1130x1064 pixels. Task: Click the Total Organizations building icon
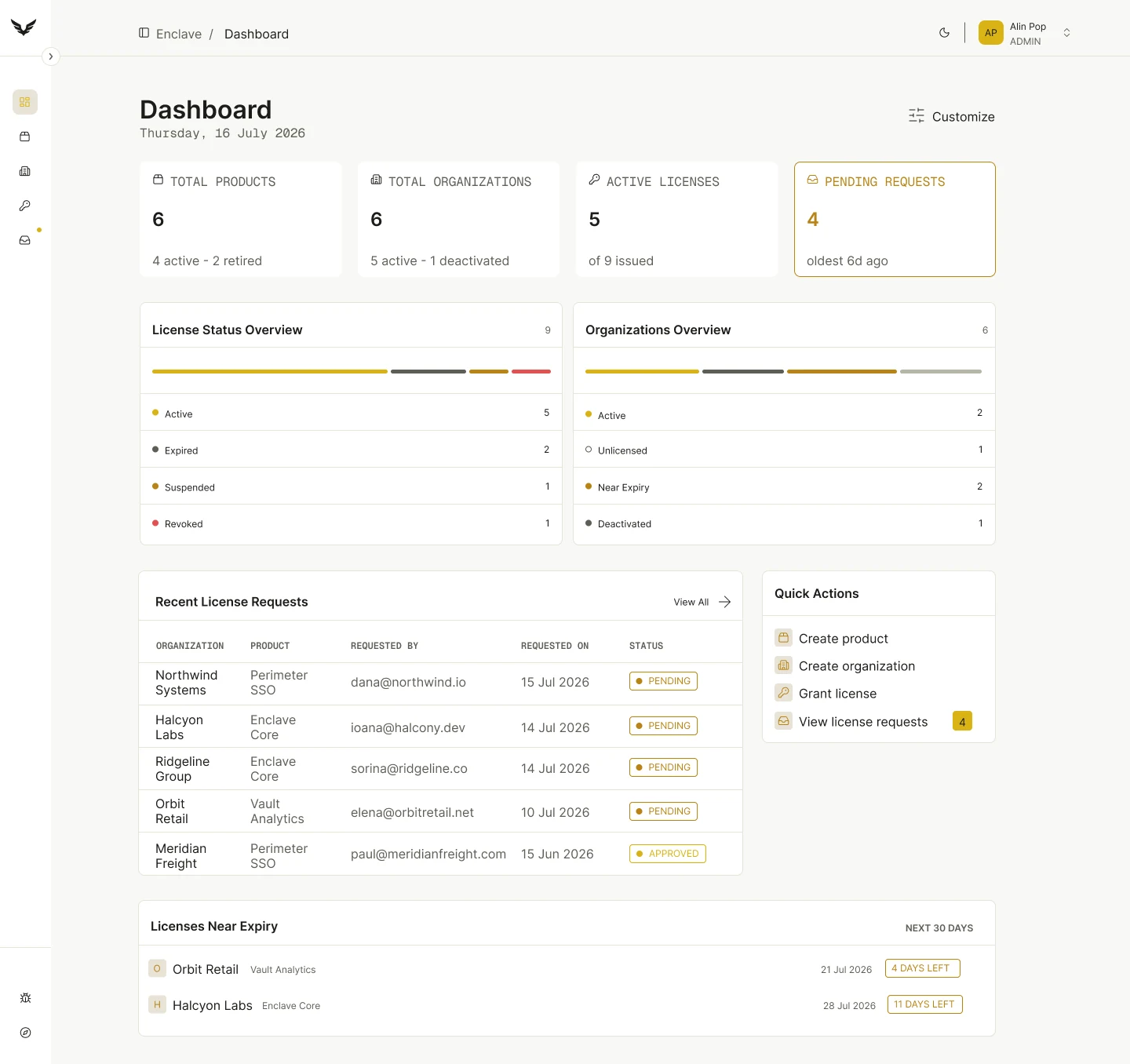(x=377, y=180)
